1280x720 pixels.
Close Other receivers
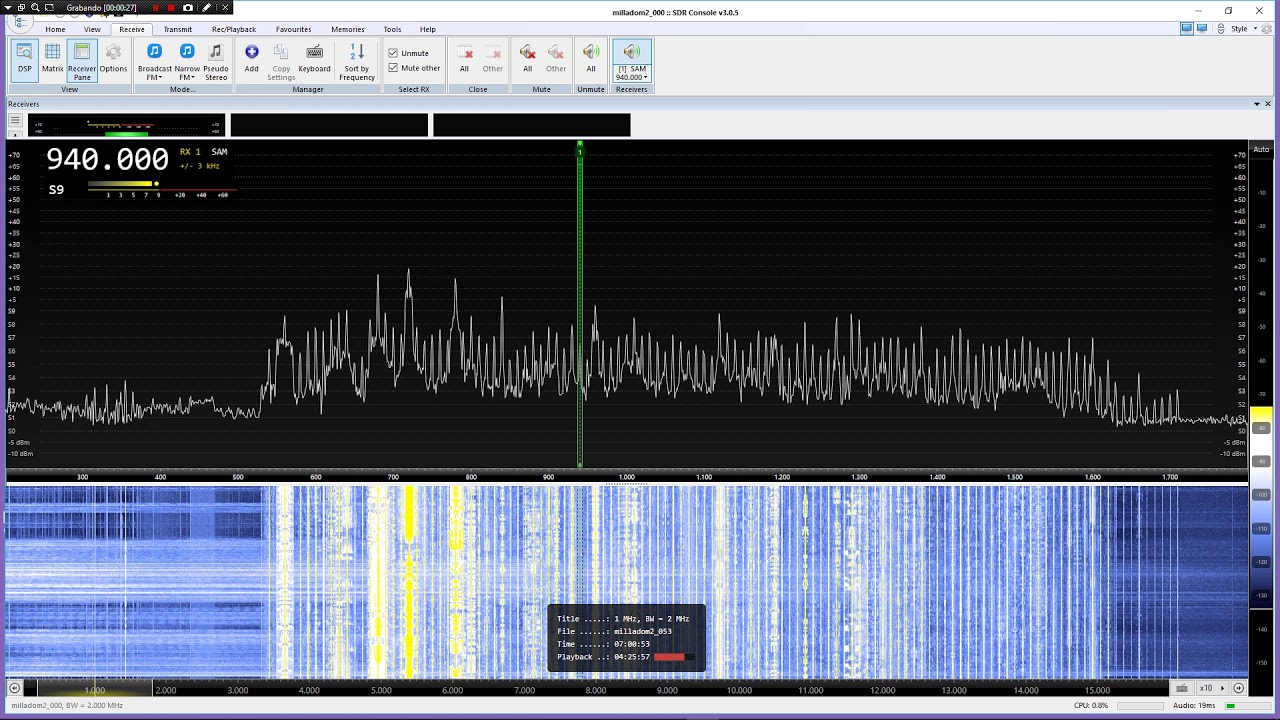(493, 60)
